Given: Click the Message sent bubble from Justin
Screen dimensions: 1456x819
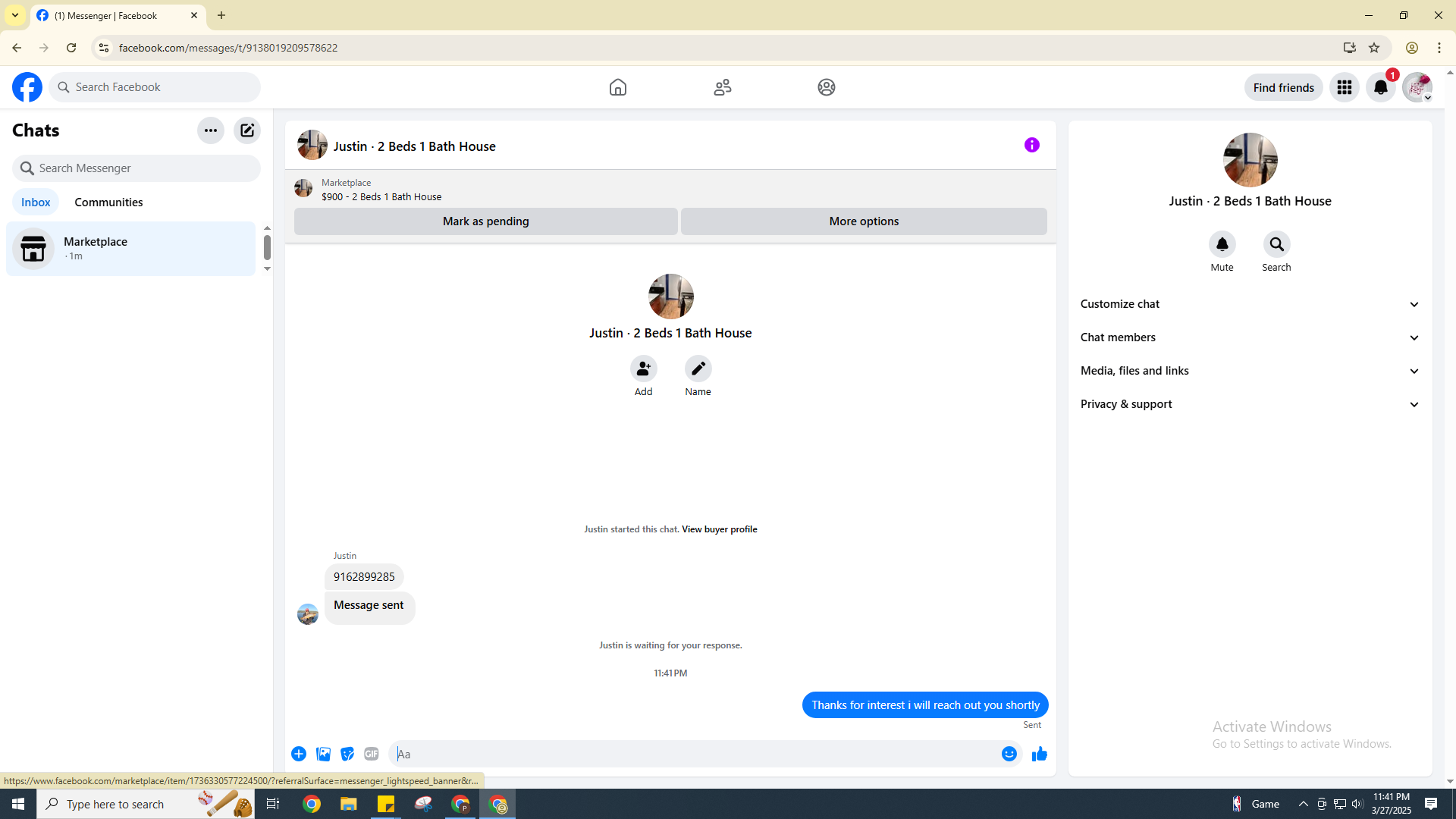Looking at the screenshot, I should pyautogui.click(x=369, y=607).
